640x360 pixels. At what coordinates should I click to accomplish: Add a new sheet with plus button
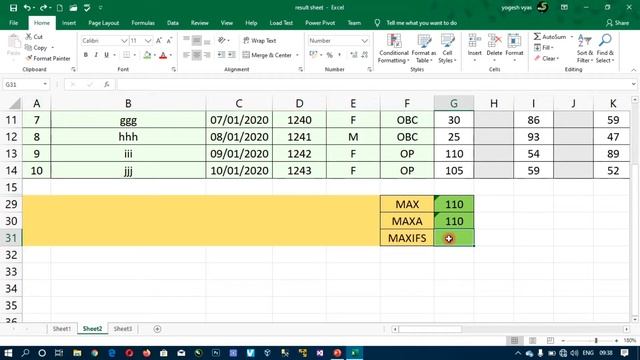click(x=157, y=329)
